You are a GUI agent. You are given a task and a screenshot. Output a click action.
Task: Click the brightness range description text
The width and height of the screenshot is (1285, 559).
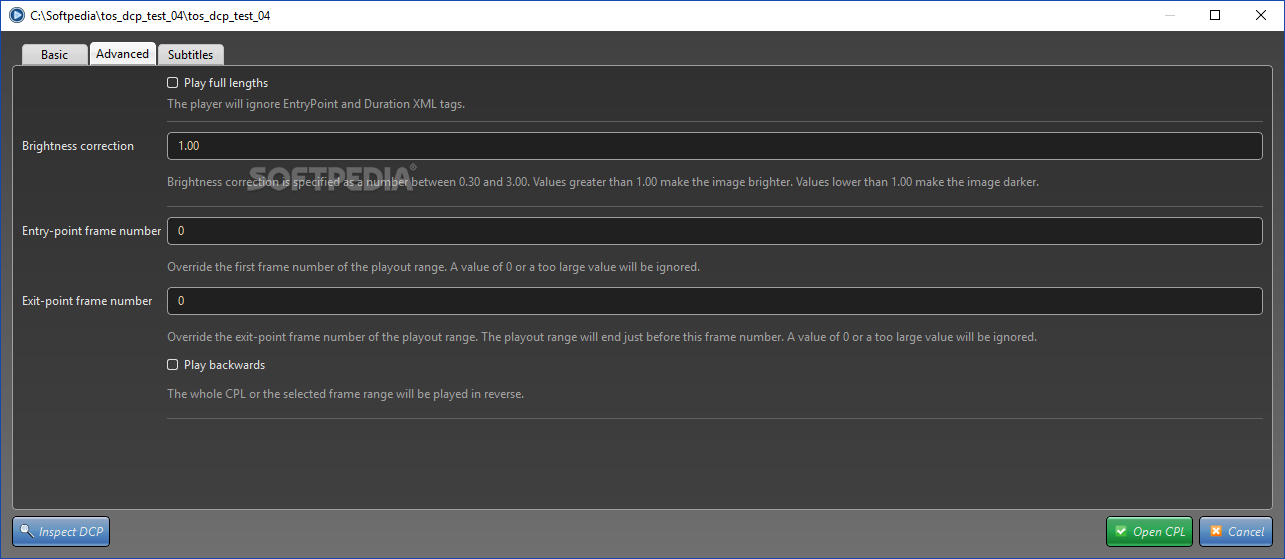pyautogui.click(x=603, y=183)
